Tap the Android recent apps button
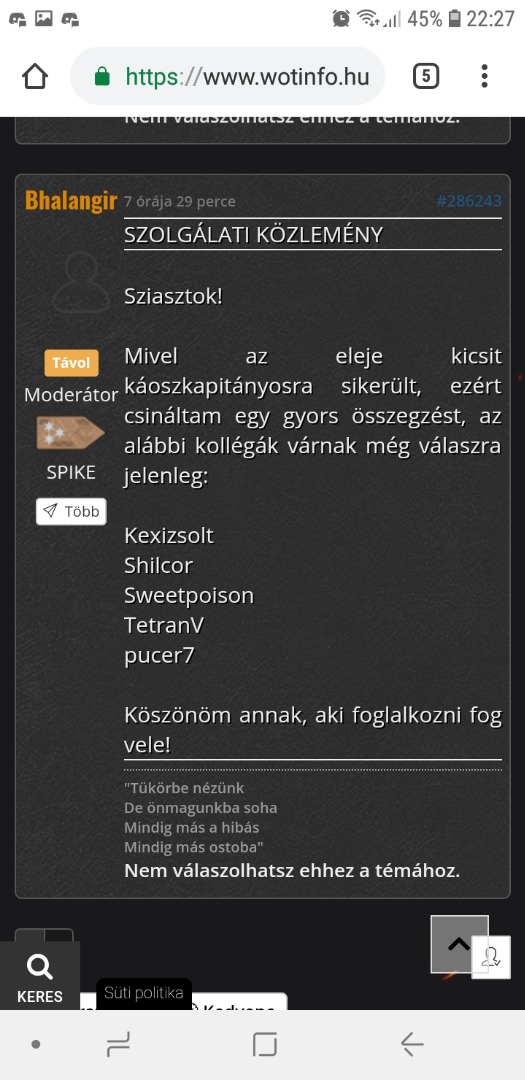525x1080 pixels. coord(119,1045)
